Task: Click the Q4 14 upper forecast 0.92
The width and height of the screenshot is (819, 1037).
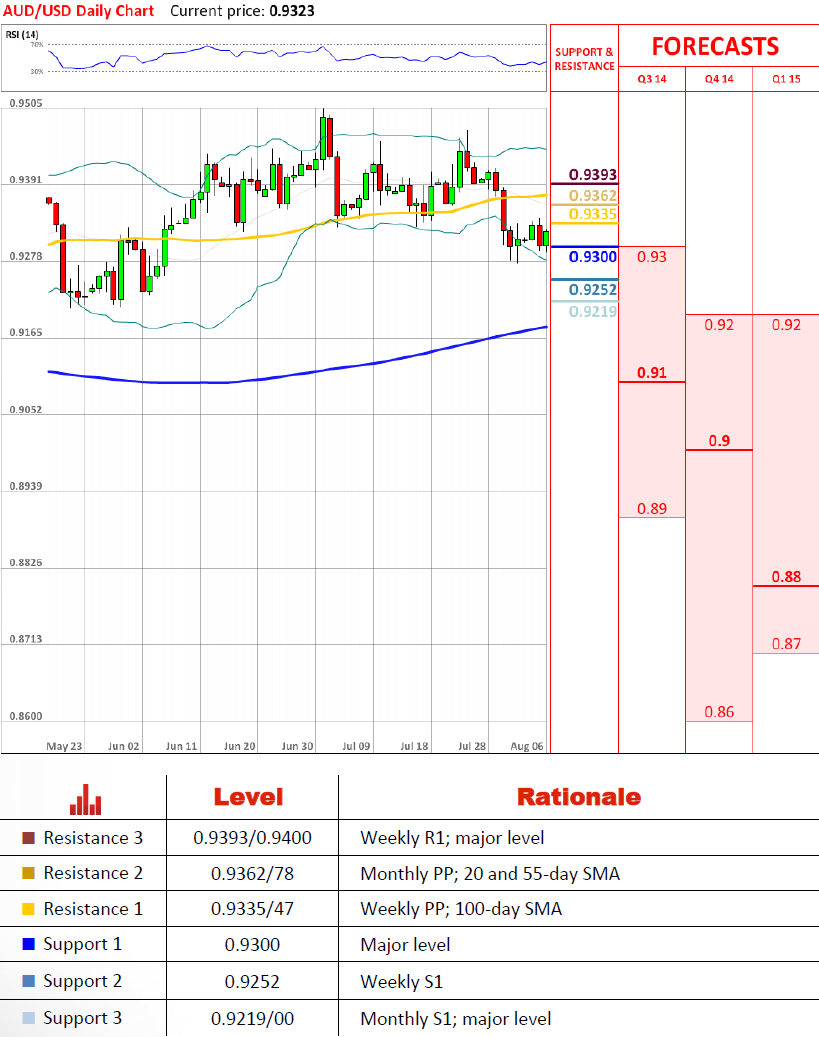Action: 719,325
